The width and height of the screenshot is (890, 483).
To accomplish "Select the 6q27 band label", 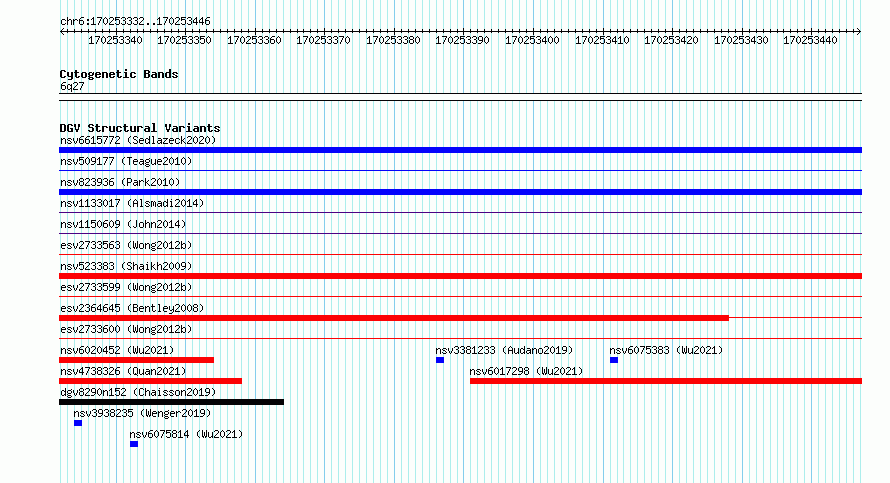I will [x=72, y=86].
